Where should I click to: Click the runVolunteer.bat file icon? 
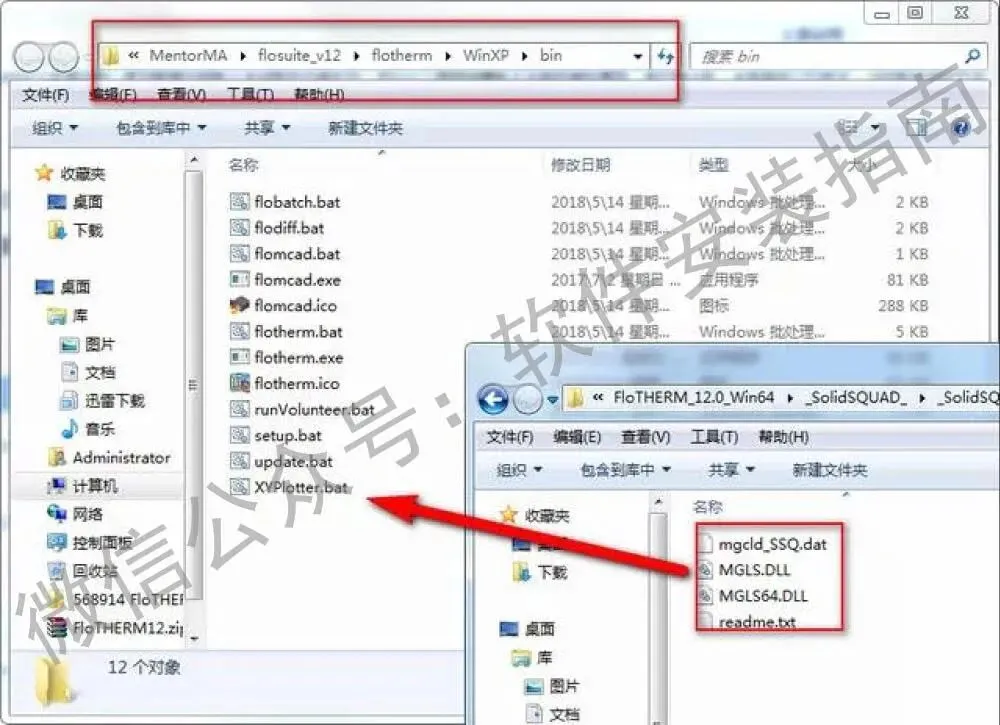[239, 409]
